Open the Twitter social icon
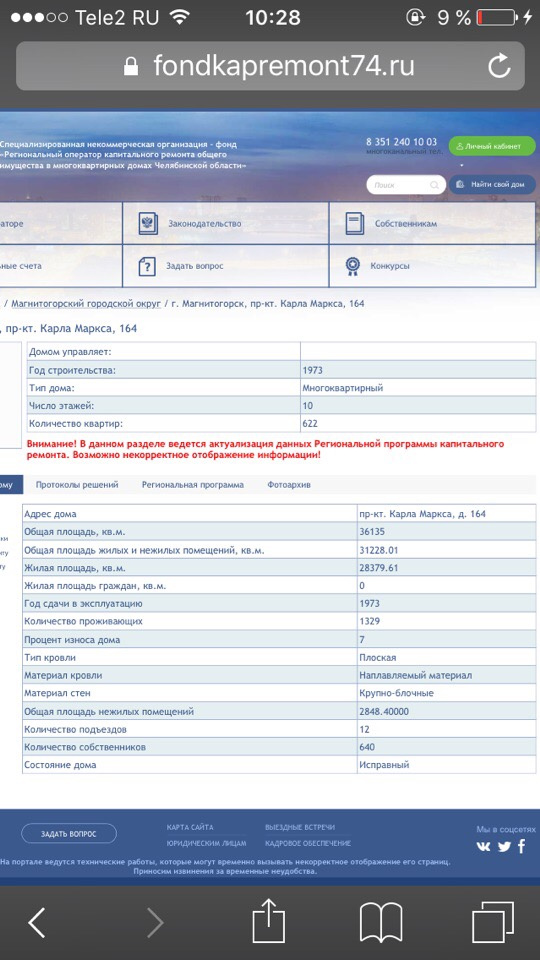 click(x=504, y=847)
